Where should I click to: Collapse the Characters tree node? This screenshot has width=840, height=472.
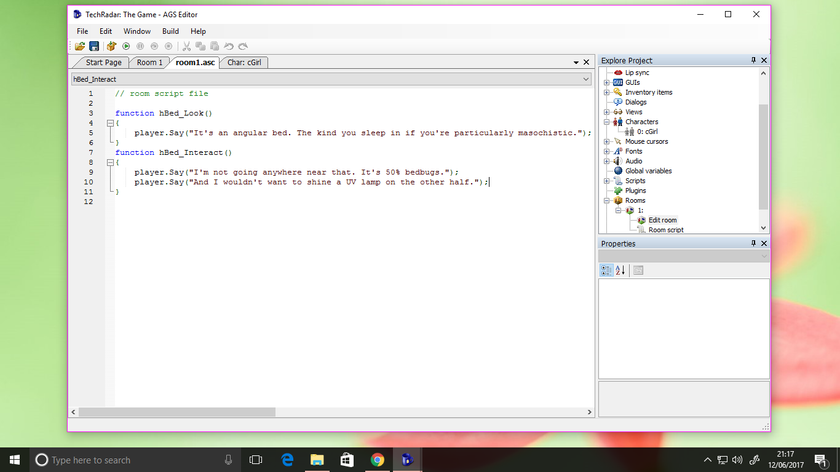click(x=606, y=122)
